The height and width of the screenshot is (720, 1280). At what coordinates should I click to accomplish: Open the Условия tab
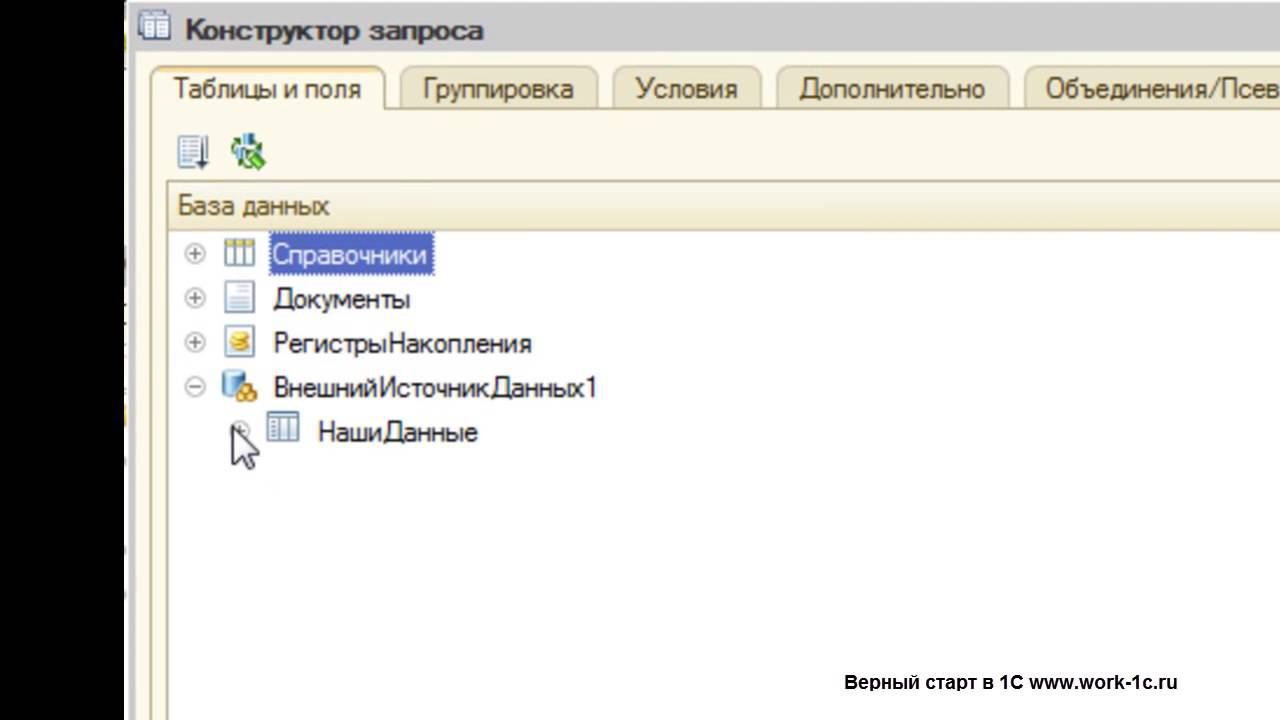686,89
